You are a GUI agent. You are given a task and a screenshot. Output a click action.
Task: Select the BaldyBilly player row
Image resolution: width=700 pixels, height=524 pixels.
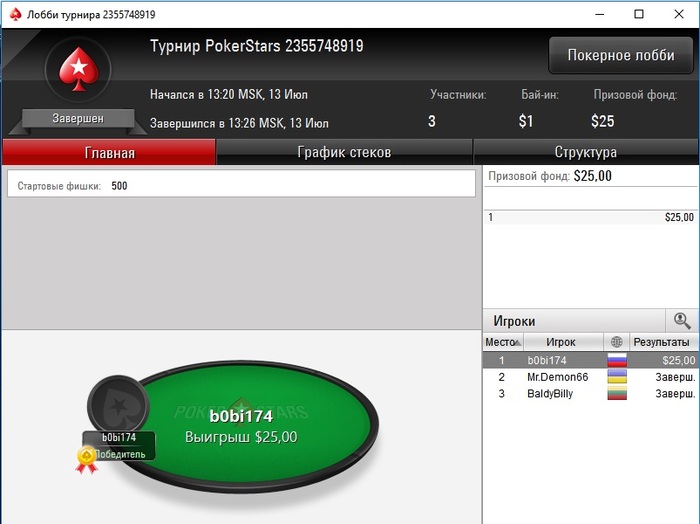[590, 394]
